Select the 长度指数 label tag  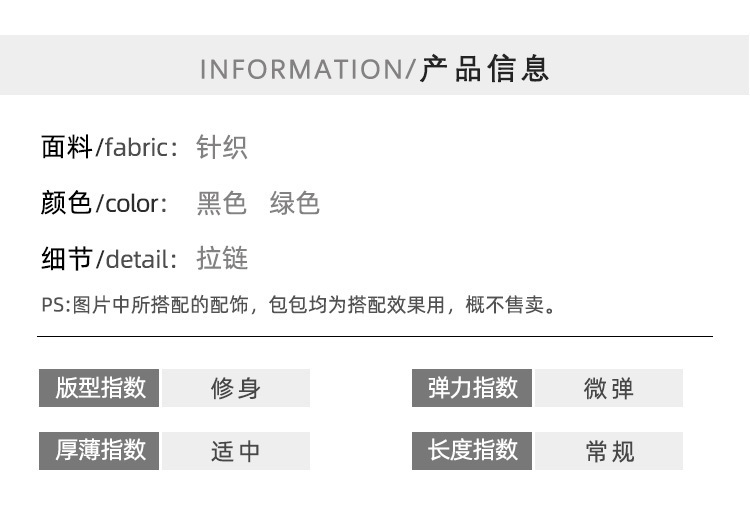[x=472, y=451]
